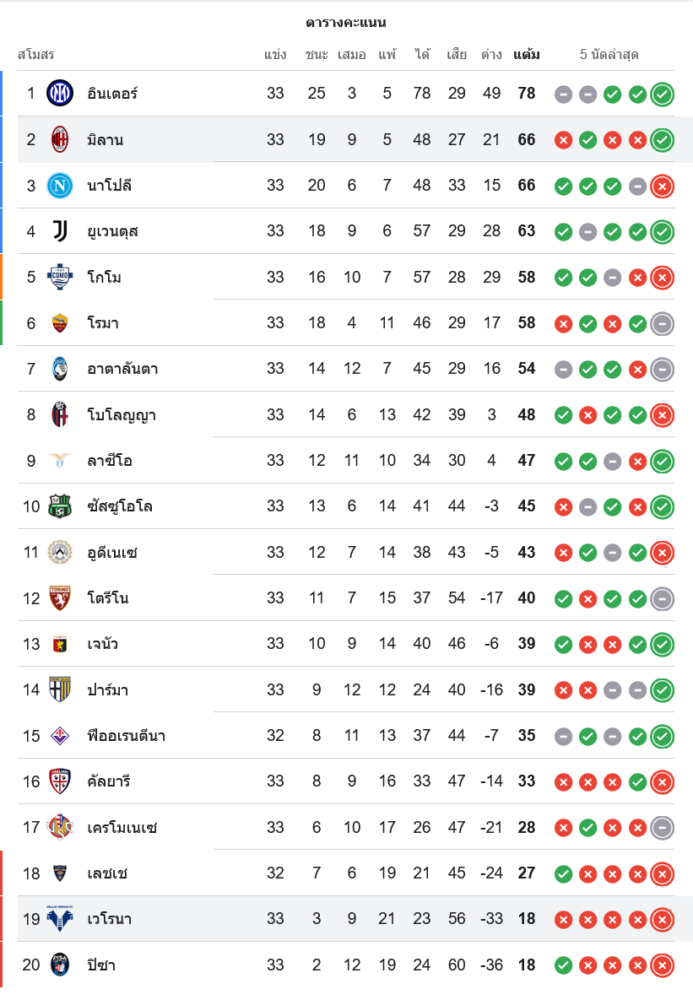Click the Juventus logo icon

(60, 232)
